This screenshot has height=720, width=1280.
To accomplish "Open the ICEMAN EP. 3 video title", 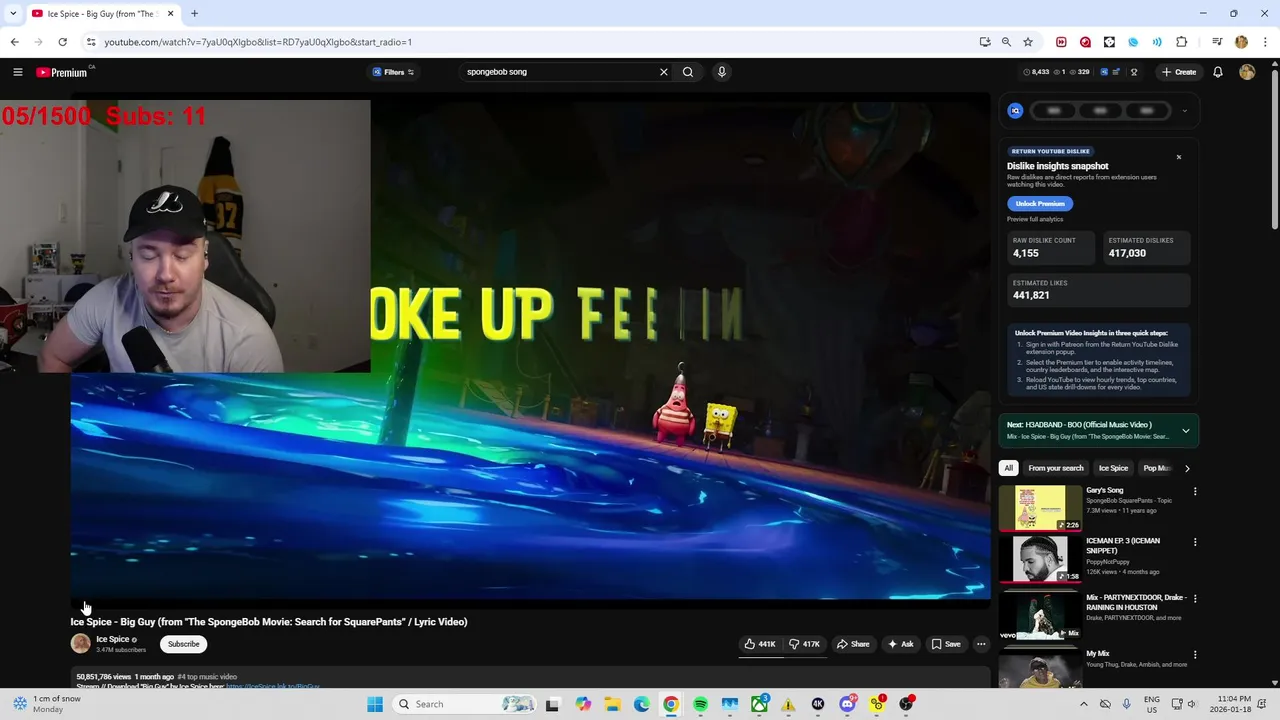I will [1123, 546].
